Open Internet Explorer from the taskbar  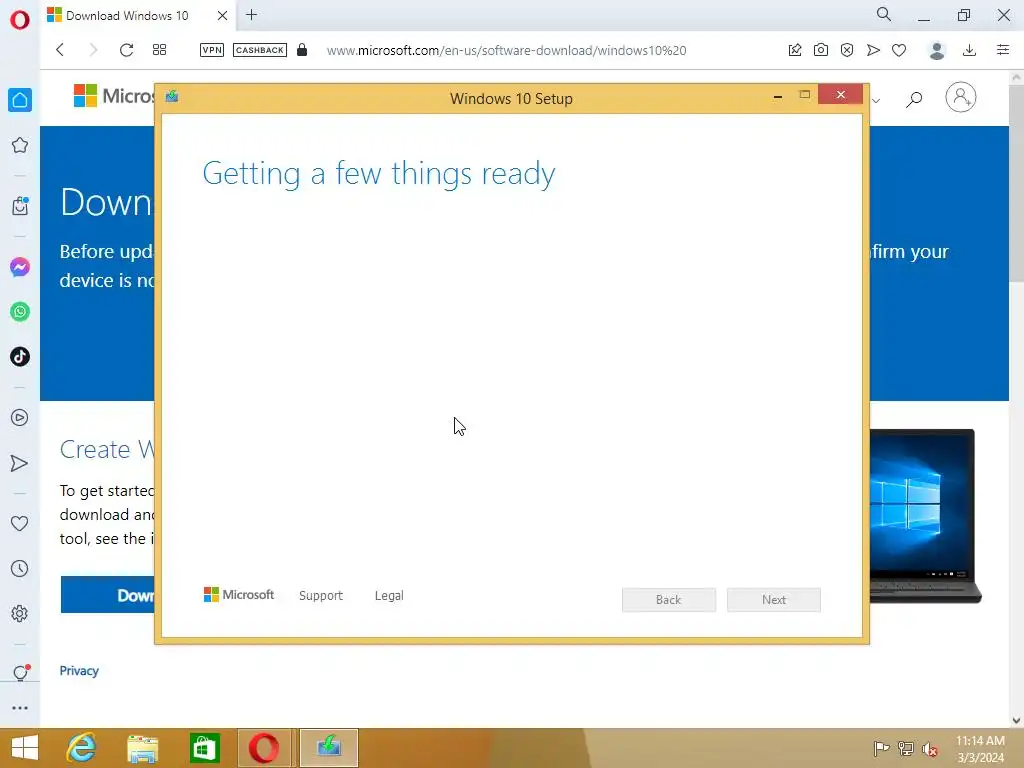(x=82, y=748)
